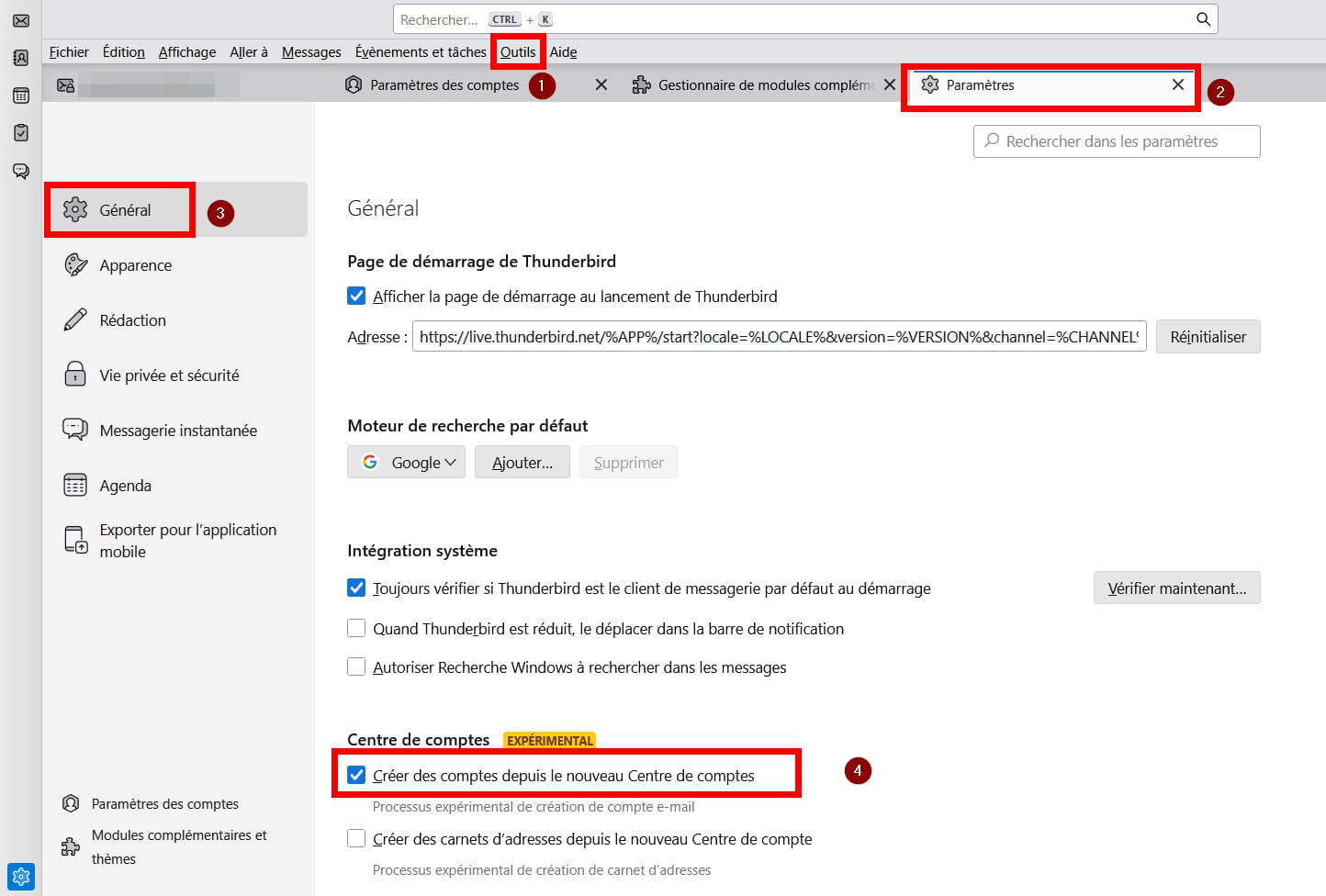
Task: Click the EXPÉRIMENTAL badge
Action: point(550,740)
